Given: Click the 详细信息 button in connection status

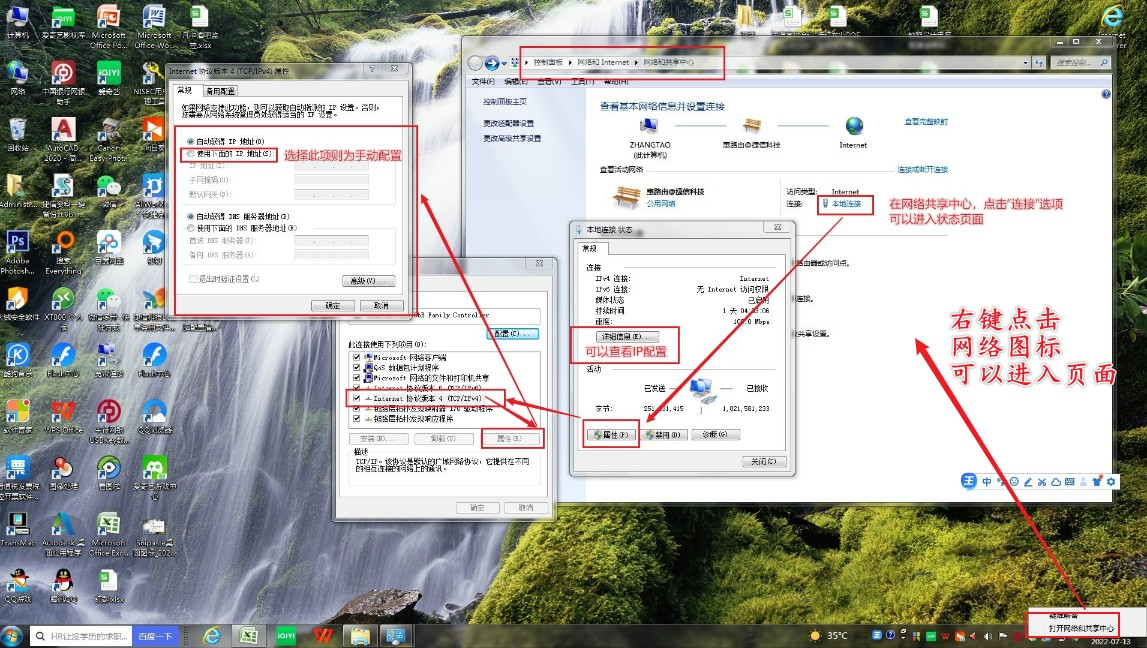Looking at the screenshot, I should point(628,337).
